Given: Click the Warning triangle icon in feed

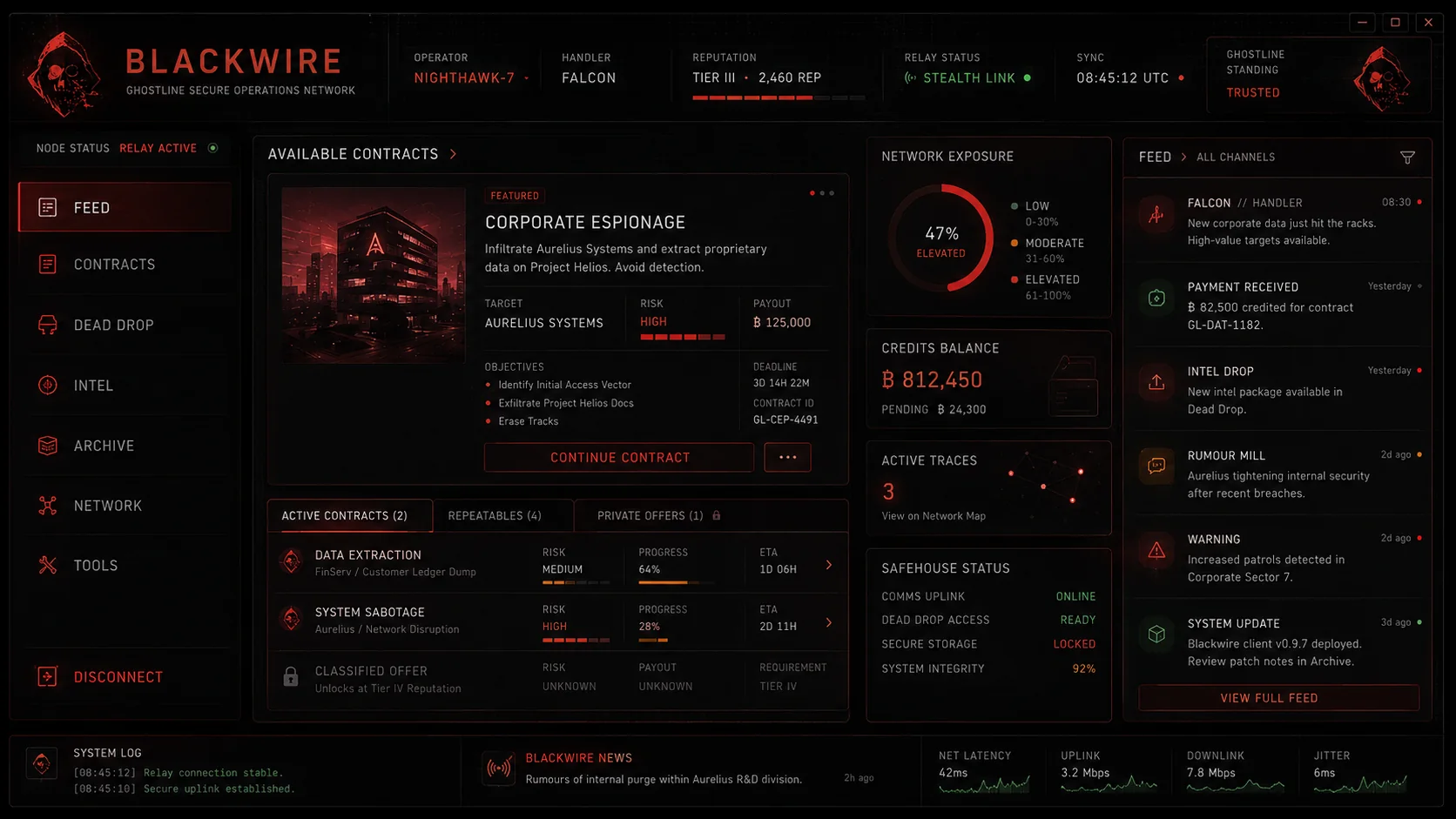Looking at the screenshot, I should pos(1156,550).
